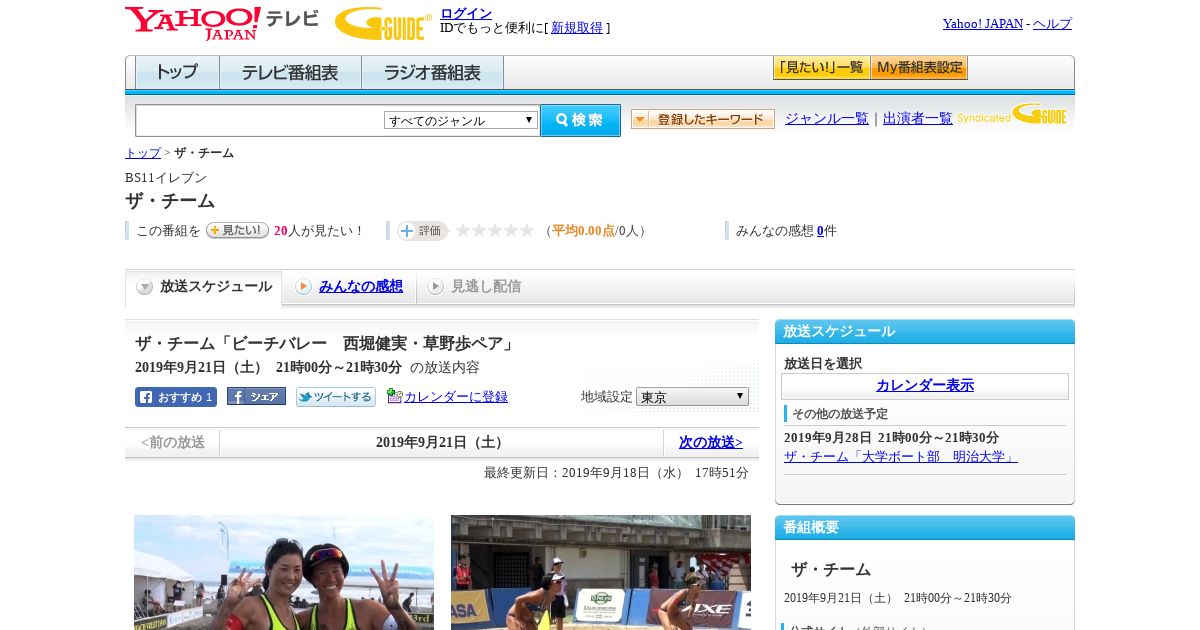The height and width of the screenshot is (630, 1200).
Task: Rate the program using the star rating
Action: (495, 231)
